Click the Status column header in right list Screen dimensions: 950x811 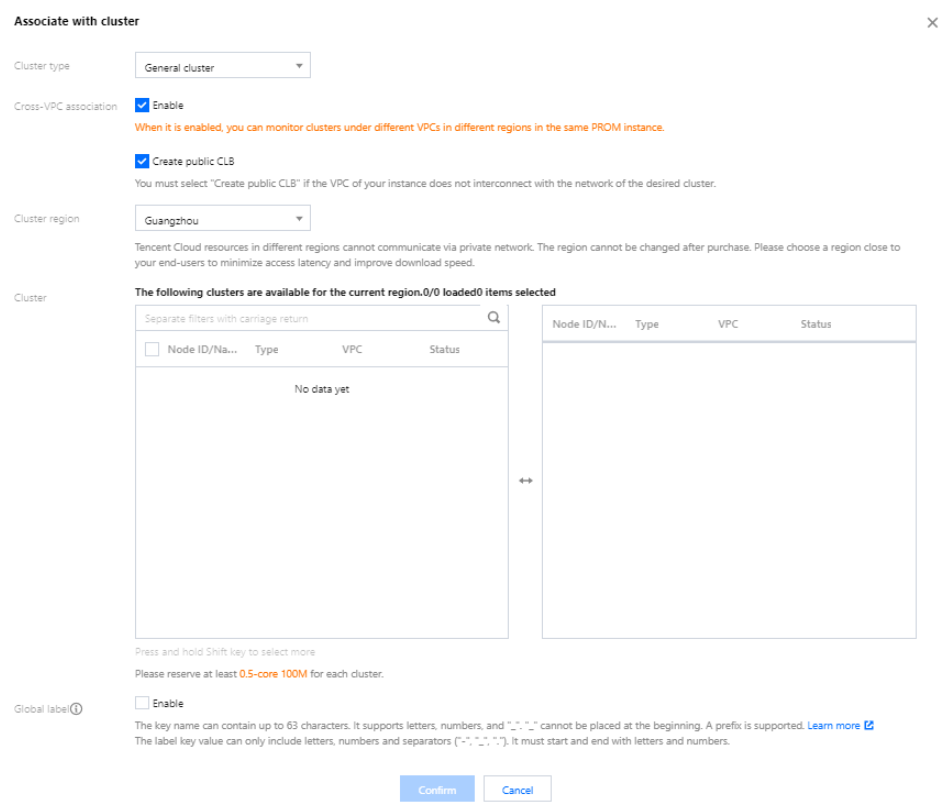816,324
